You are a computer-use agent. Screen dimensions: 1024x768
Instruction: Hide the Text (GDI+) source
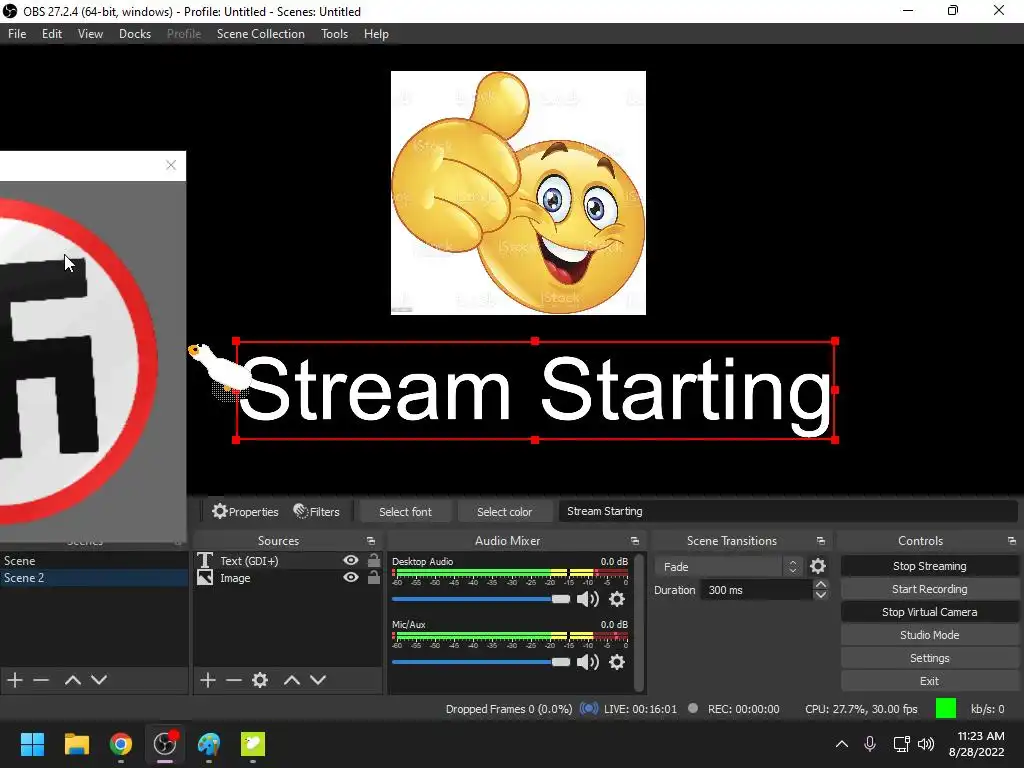[351, 560]
